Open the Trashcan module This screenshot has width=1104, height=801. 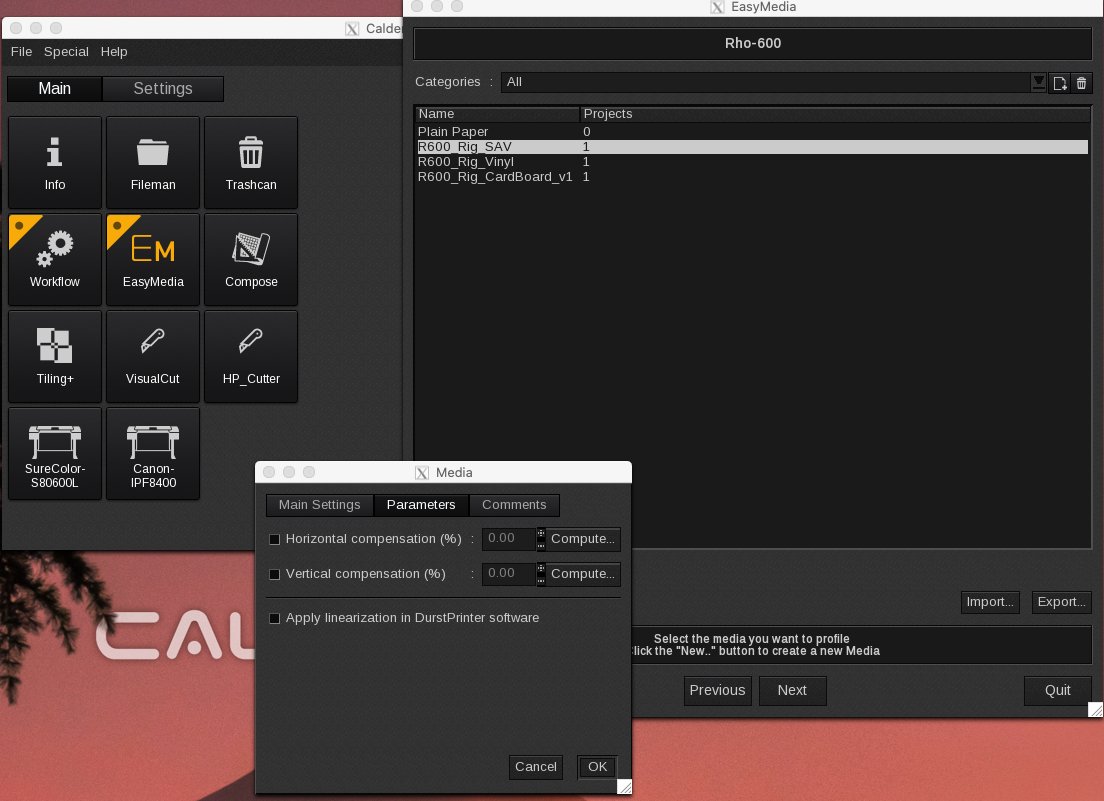(251, 162)
